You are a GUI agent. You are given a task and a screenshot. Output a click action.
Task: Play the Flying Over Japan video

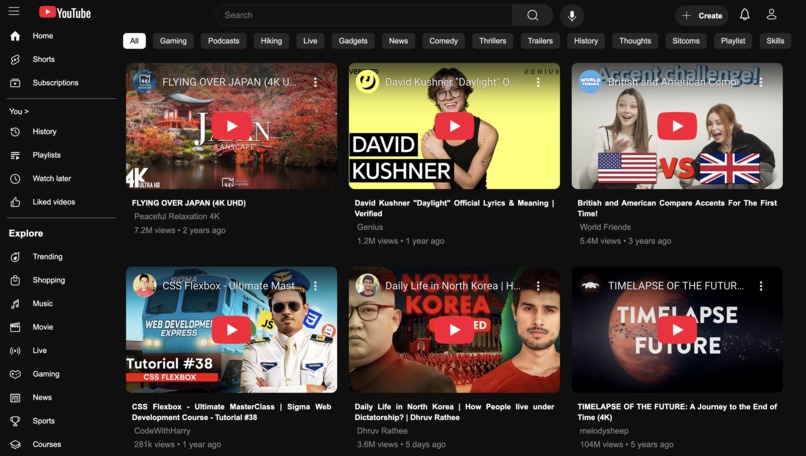232,126
